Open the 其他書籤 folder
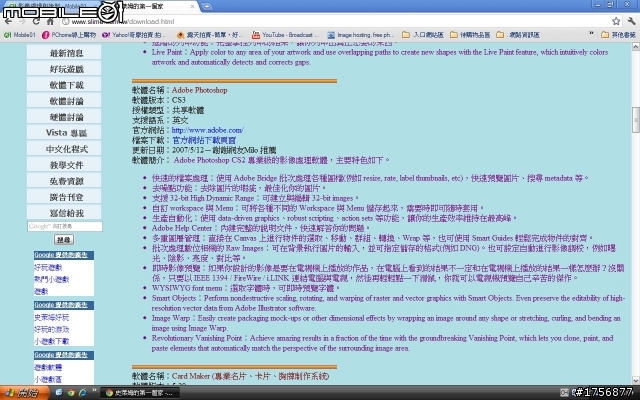This screenshot has width=640, height=400. coord(619,35)
